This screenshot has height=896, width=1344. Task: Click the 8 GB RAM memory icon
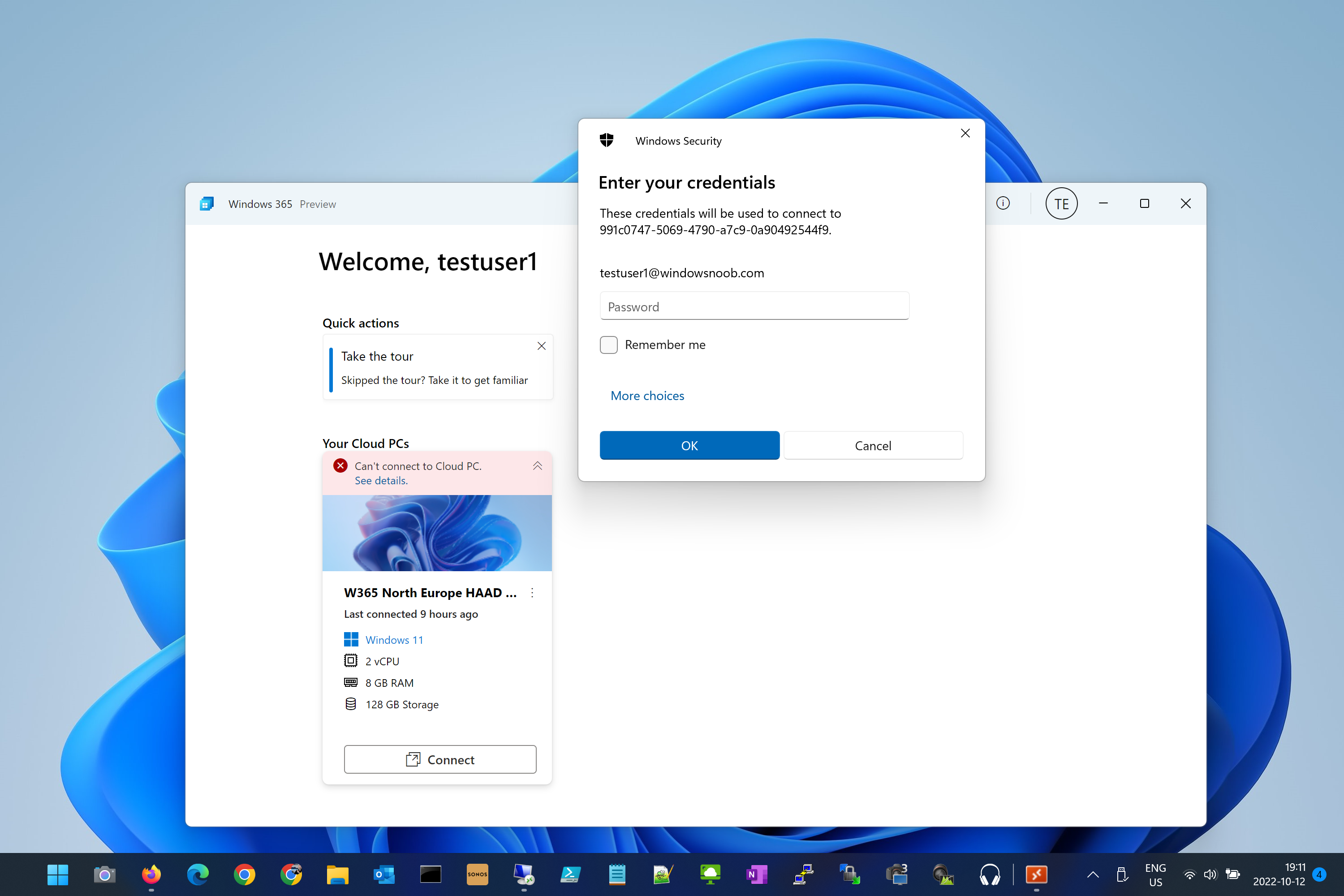351,682
